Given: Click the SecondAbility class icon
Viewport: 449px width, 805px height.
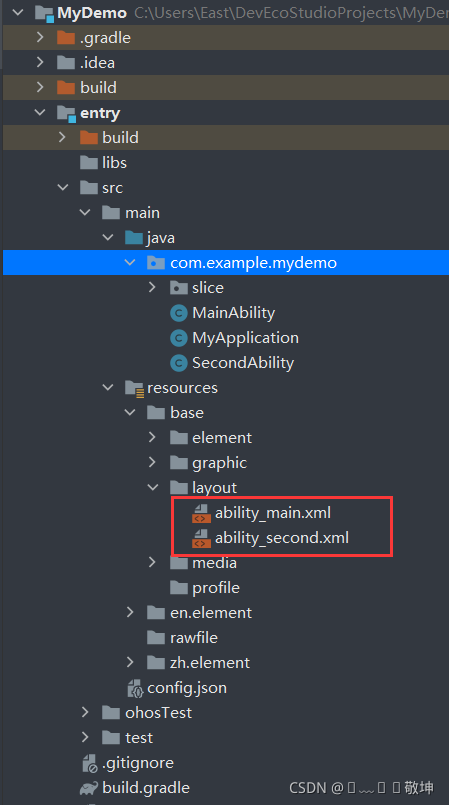Looking at the screenshot, I should [179, 363].
